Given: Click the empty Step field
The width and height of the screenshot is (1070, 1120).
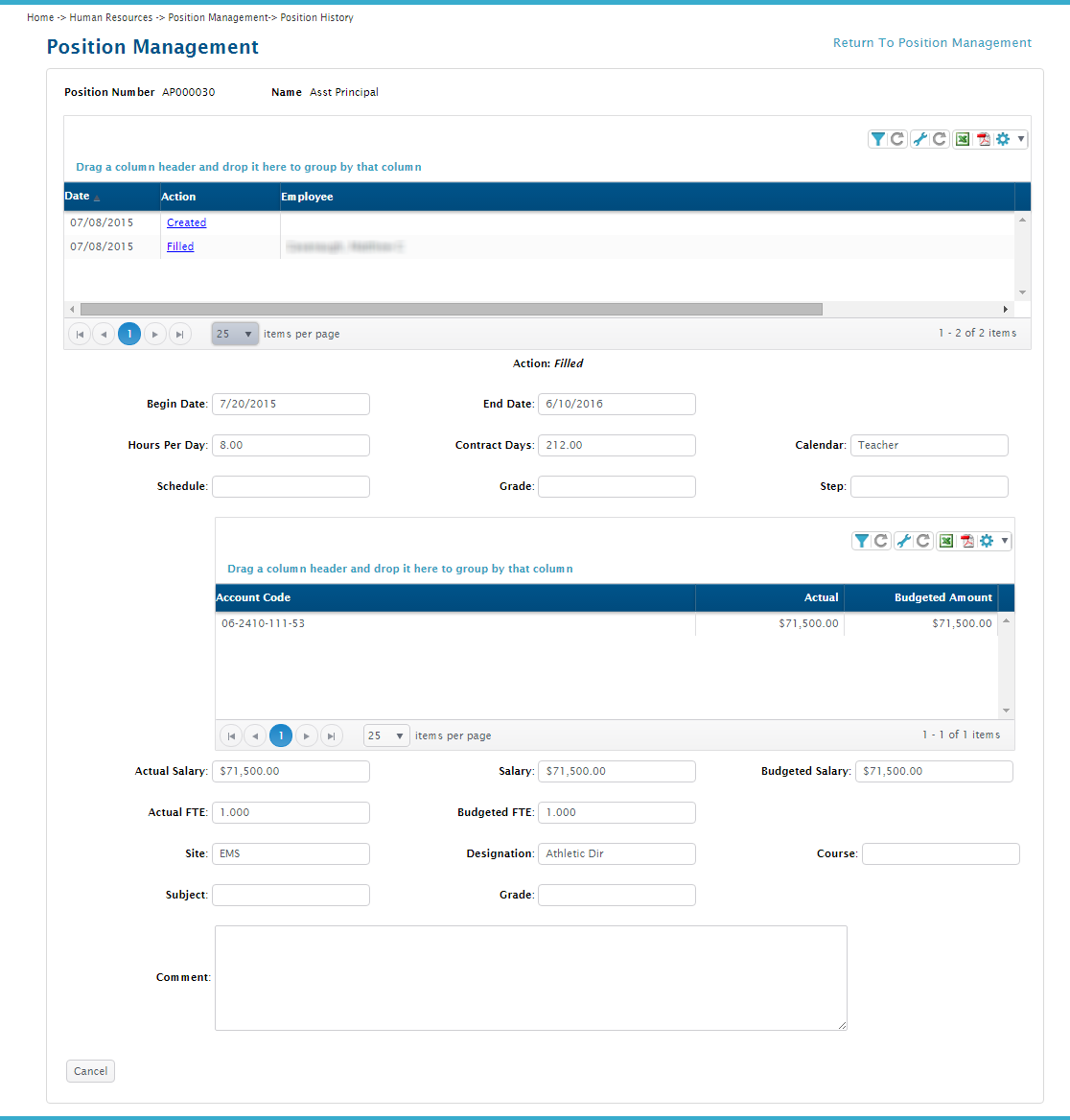Looking at the screenshot, I should tap(928, 487).
